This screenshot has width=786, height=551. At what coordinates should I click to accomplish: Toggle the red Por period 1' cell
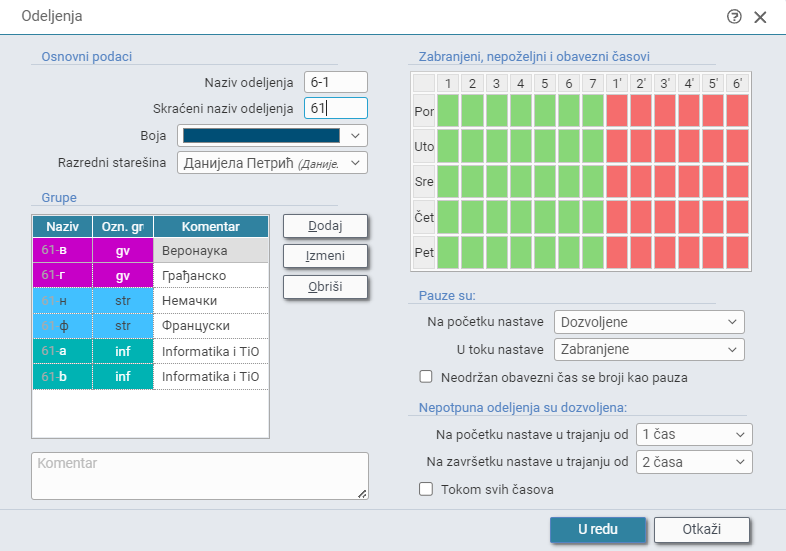point(617,111)
